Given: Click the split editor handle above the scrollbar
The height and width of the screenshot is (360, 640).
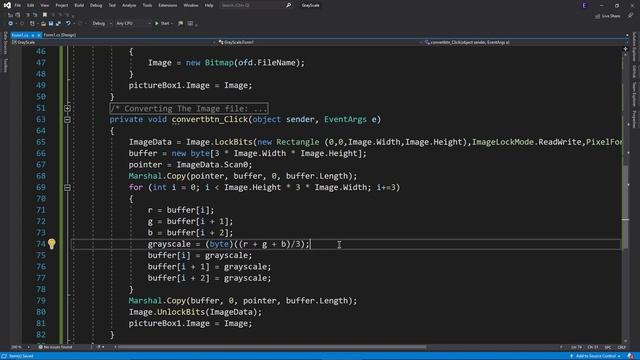Looking at the screenshot, I should pos(625,49).
